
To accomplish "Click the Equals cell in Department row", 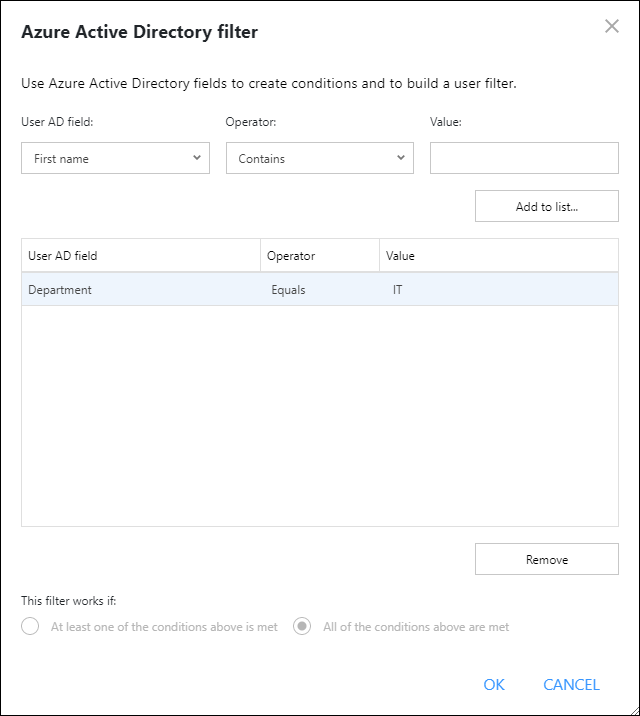I will click(x=288, y=290).
